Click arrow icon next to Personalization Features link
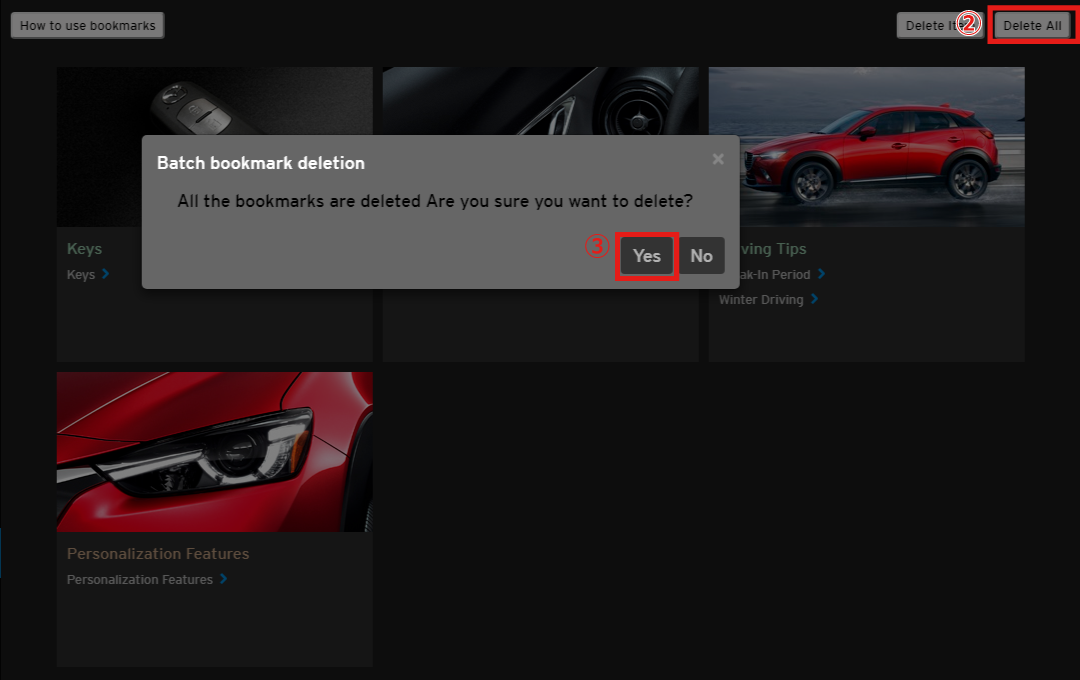The height and width of the screenshot is (680, 1080). pos(223,579)
